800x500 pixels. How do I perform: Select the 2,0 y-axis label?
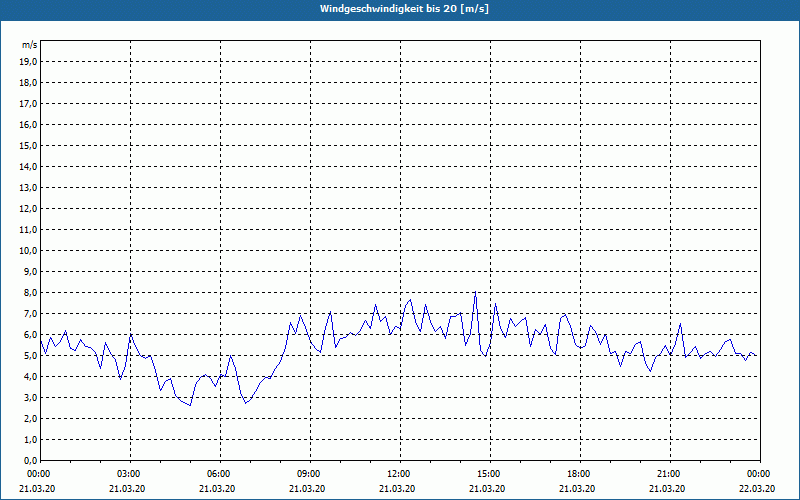(x=31, y=418)
